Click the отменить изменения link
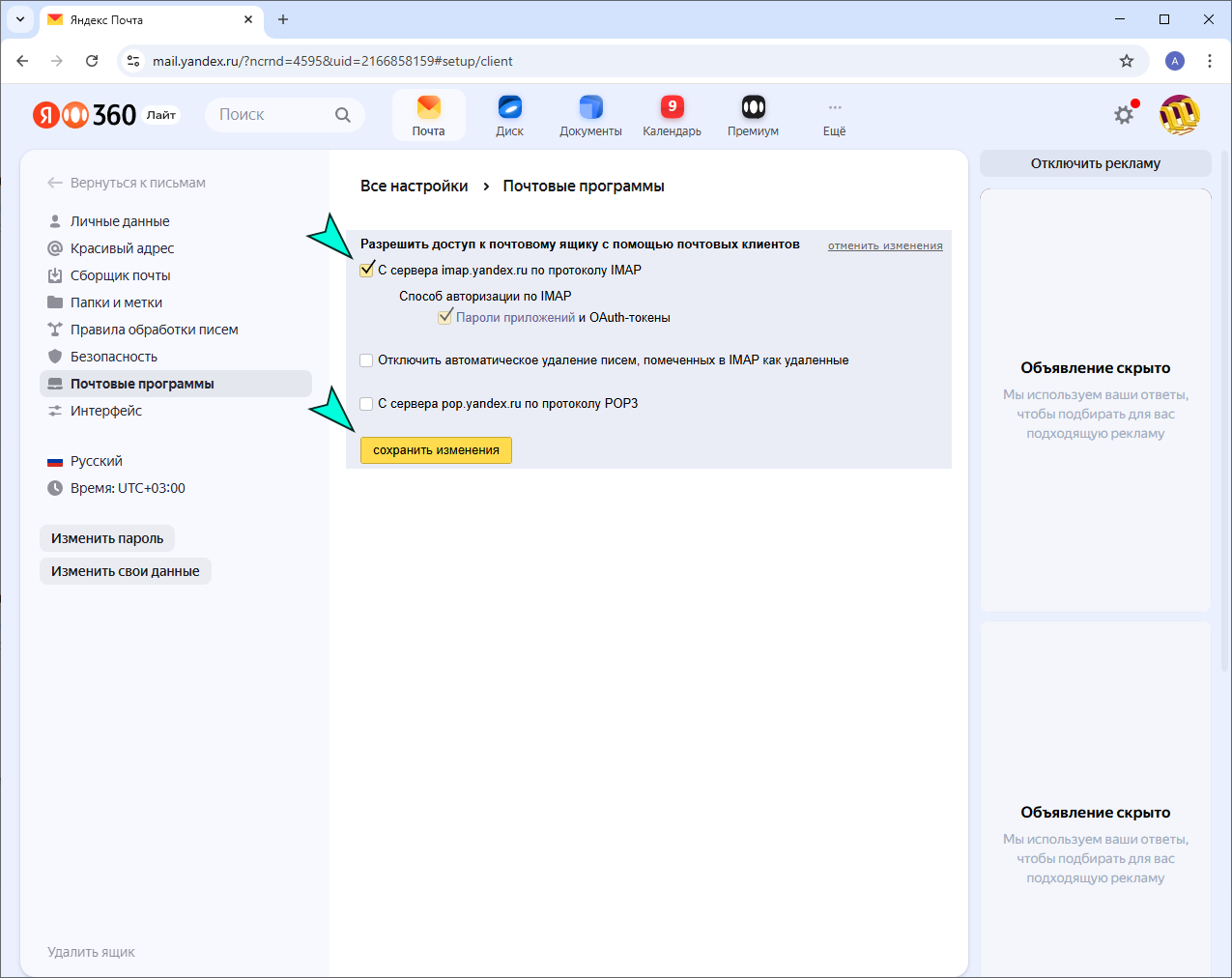 (x=884, y=244)
